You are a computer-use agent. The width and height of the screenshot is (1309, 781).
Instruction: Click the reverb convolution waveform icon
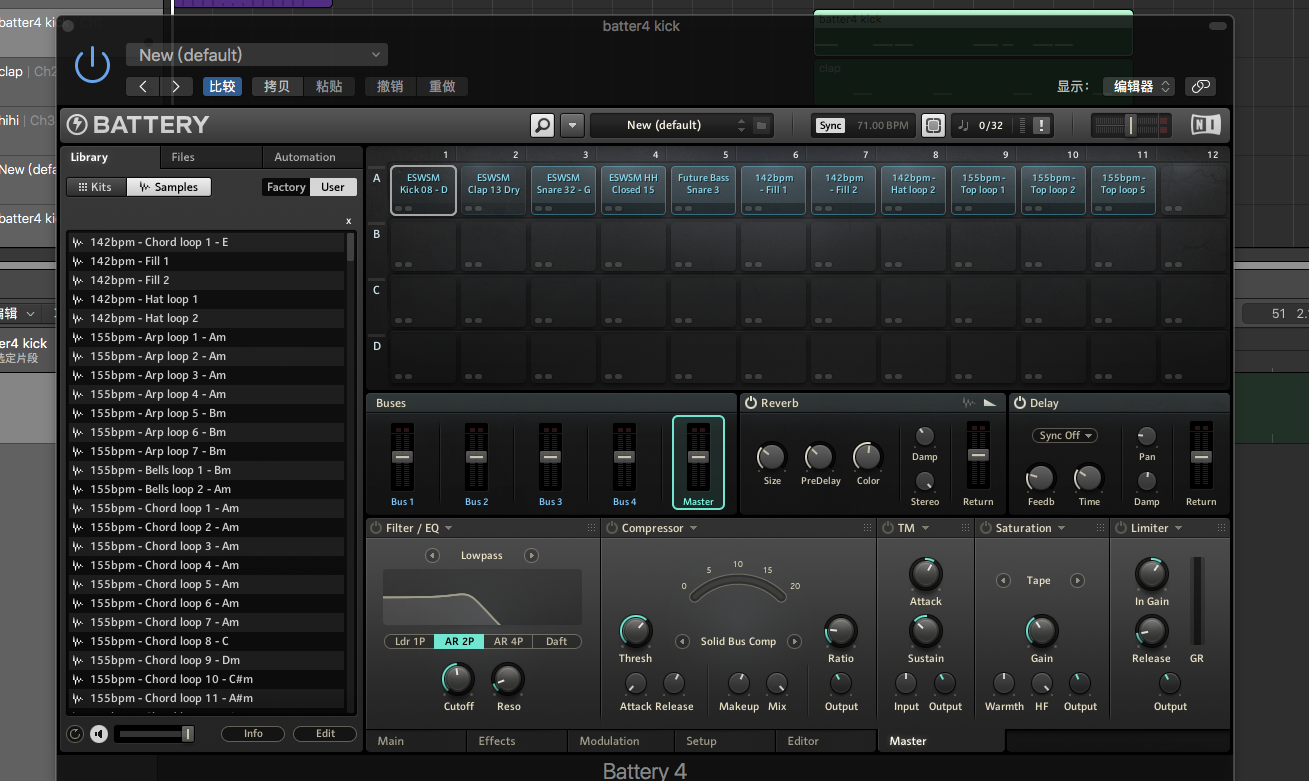[968, 403]
